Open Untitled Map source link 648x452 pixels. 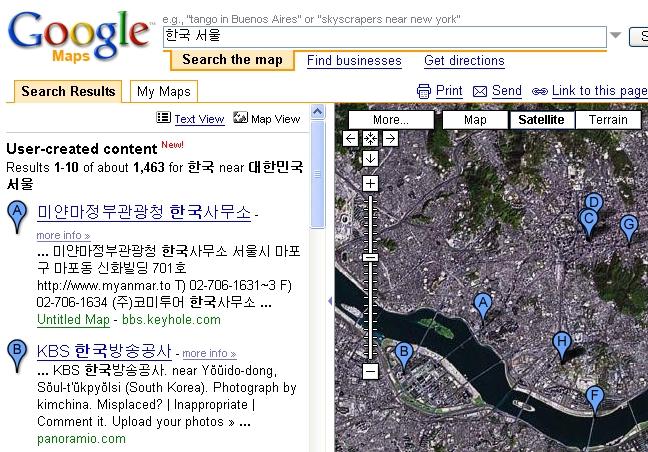[x=74, y=320]
